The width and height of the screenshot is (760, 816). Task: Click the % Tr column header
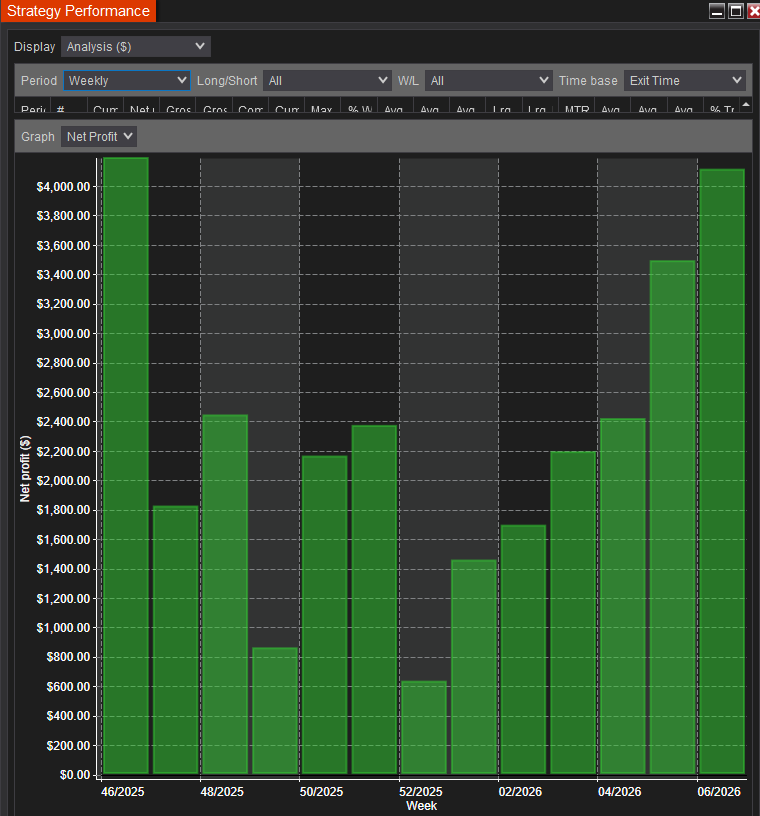pyautogui.click(x=721, y=108)
